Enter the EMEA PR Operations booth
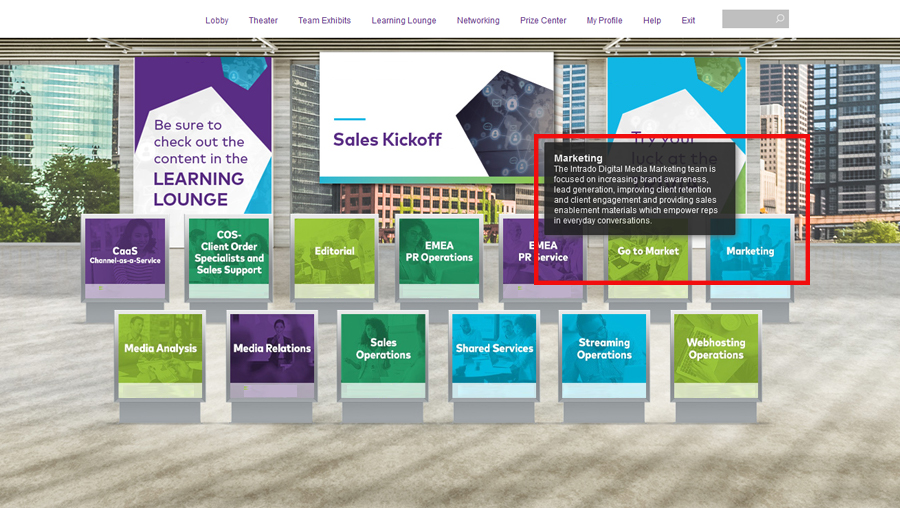The height and width of the screenshot is (508, 900). [x=440, y=252]
